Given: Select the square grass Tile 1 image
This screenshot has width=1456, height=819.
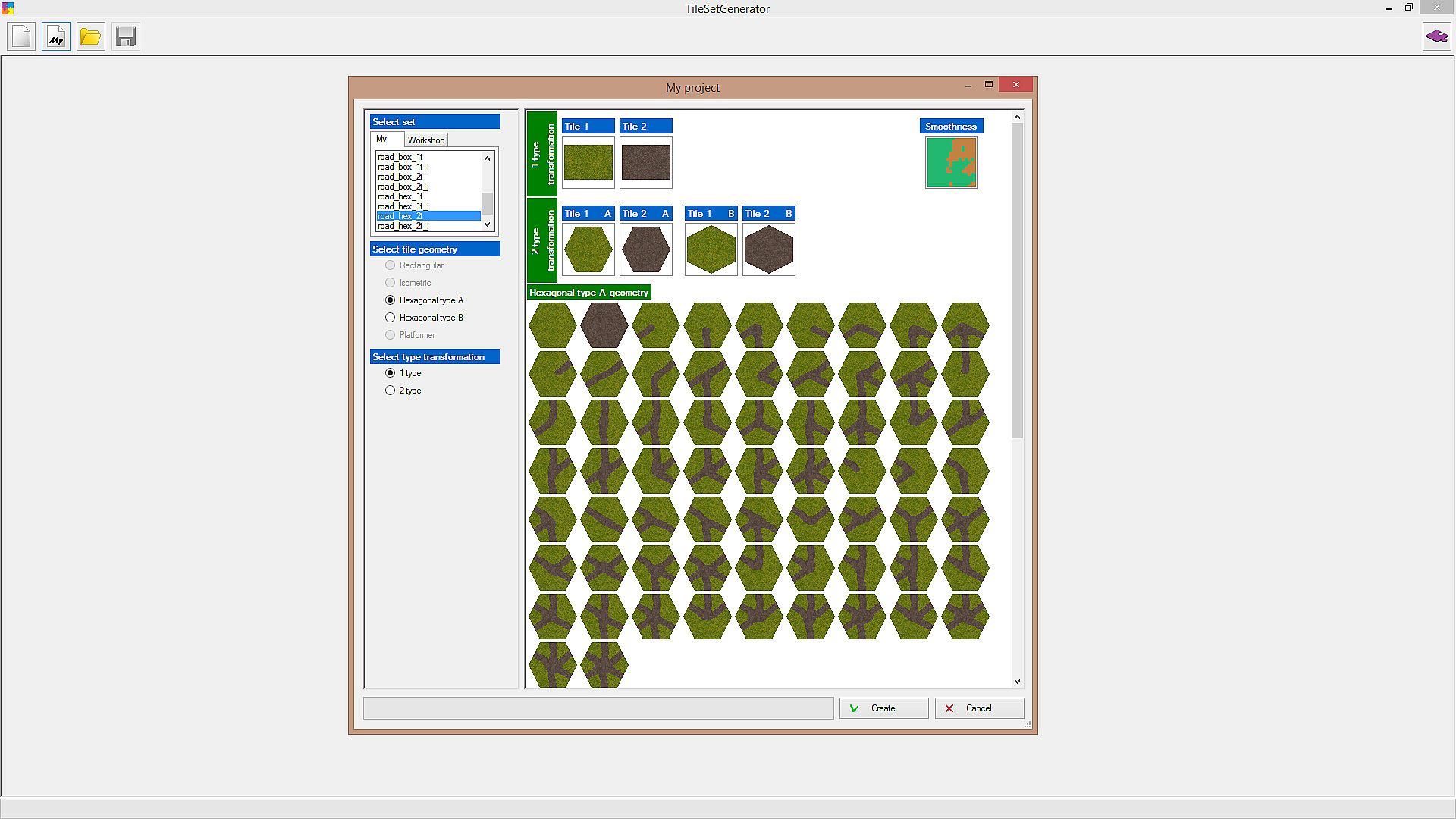Looking at the screenshot, I should click(588, 162).
